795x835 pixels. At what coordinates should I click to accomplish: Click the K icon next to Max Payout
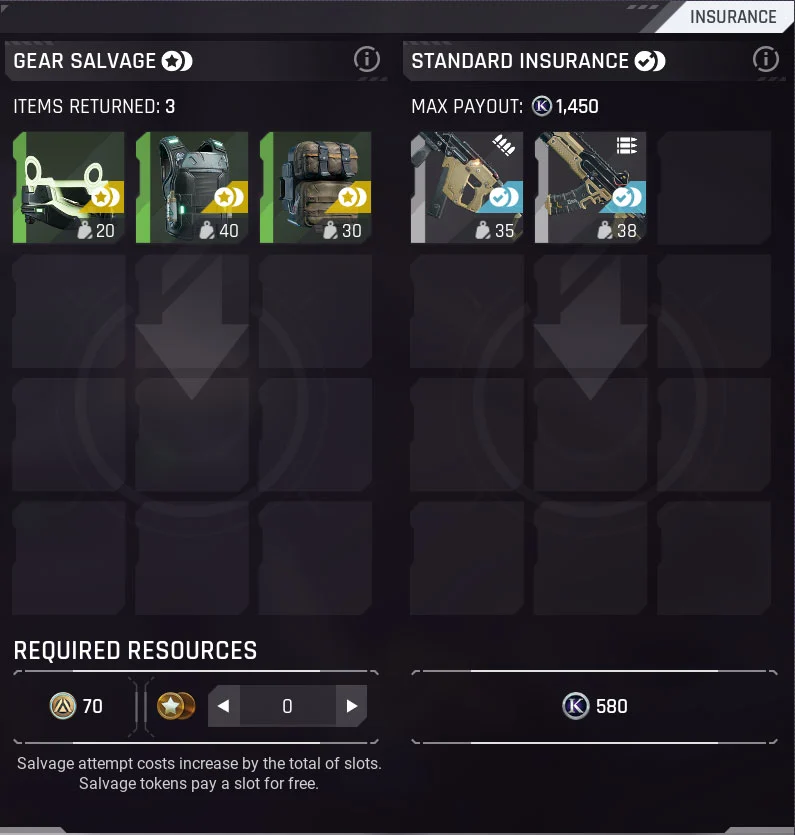[542, 106]
